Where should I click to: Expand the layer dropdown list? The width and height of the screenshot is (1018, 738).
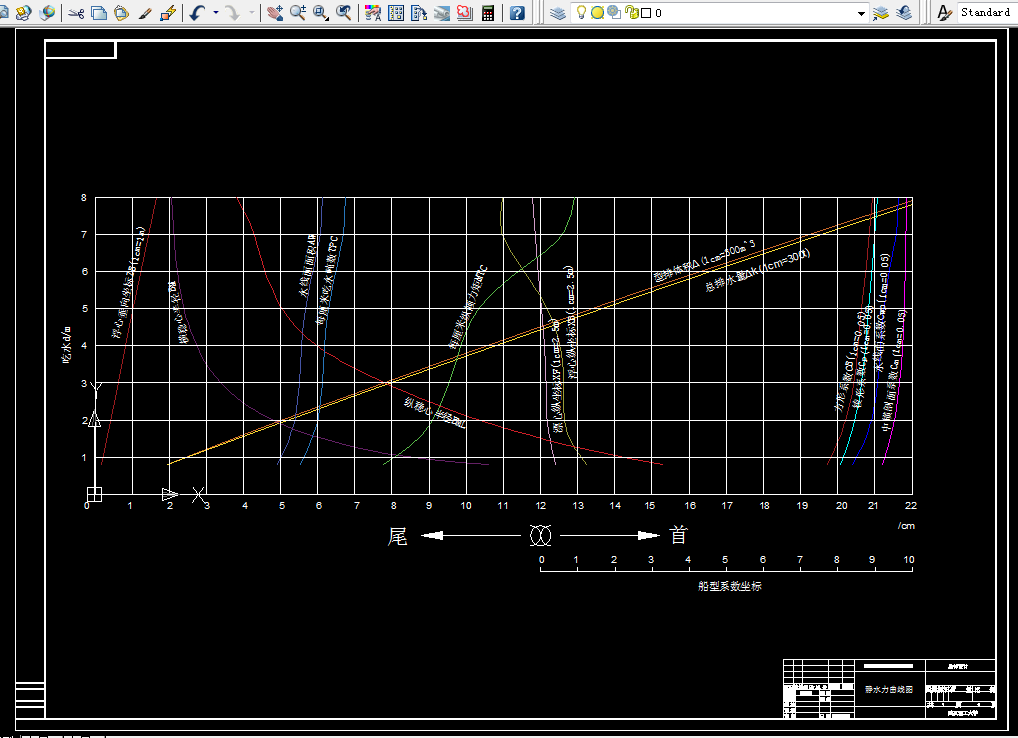click(862, 13)
